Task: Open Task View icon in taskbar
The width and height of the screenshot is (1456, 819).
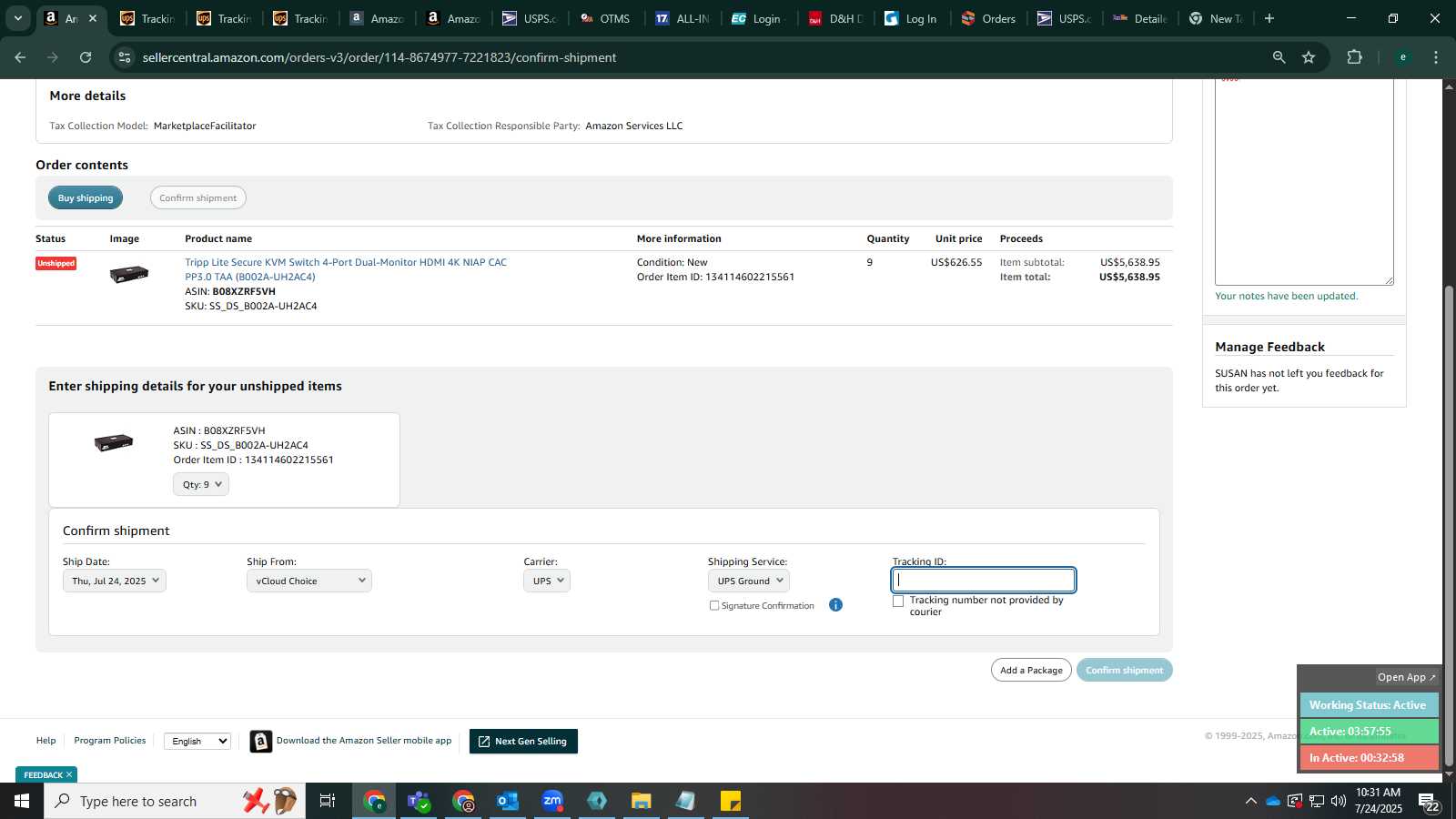Action: (x=327, y=801)
